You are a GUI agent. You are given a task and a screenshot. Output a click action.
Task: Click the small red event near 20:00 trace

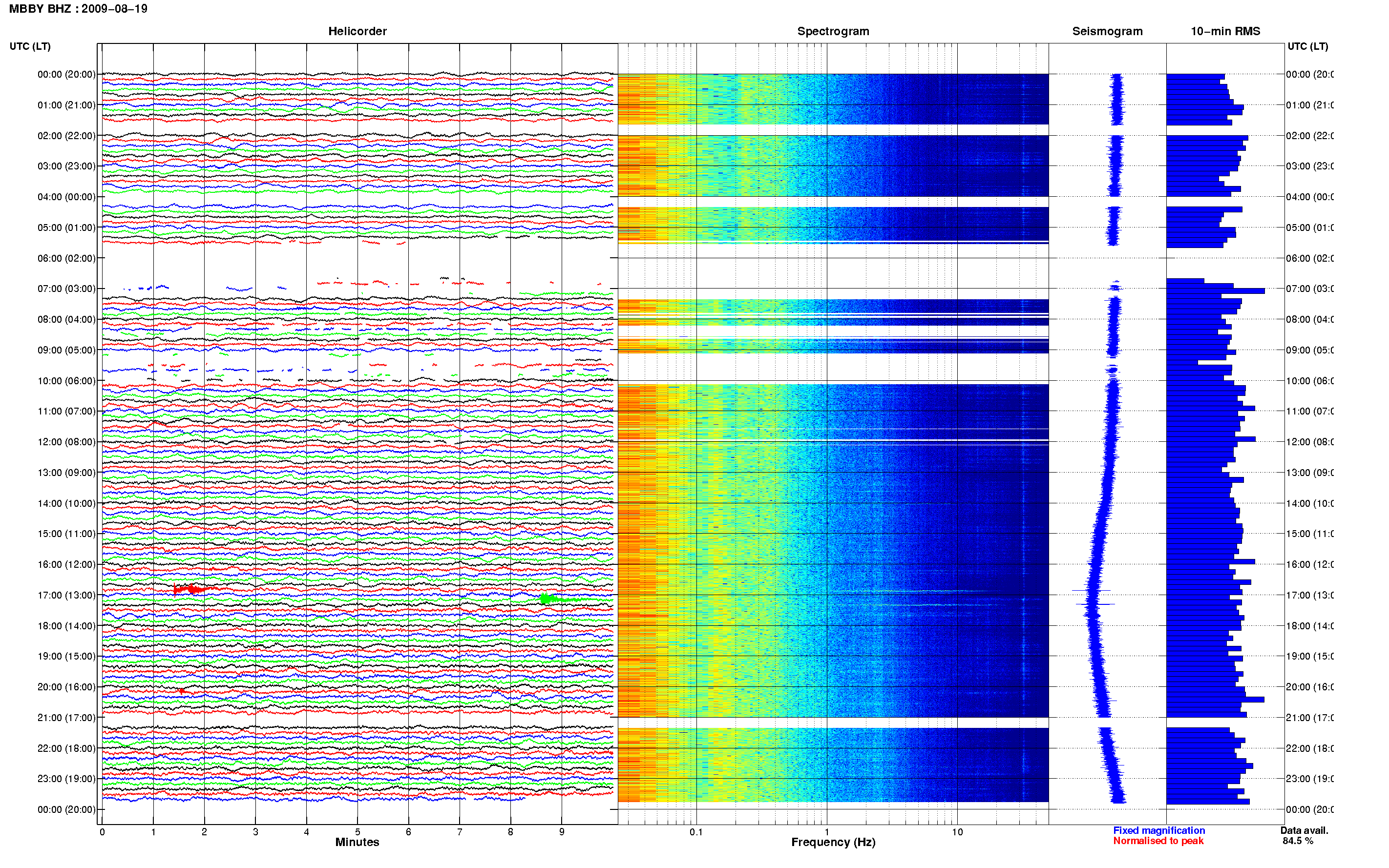point(182,691)
